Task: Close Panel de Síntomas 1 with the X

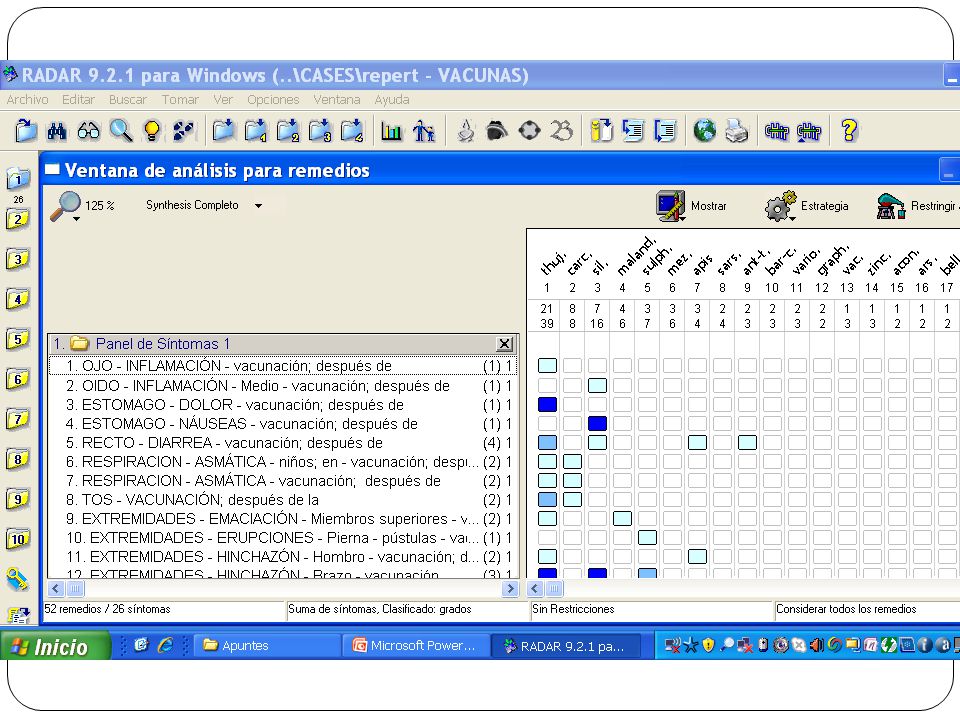Action: coord(504,344)
